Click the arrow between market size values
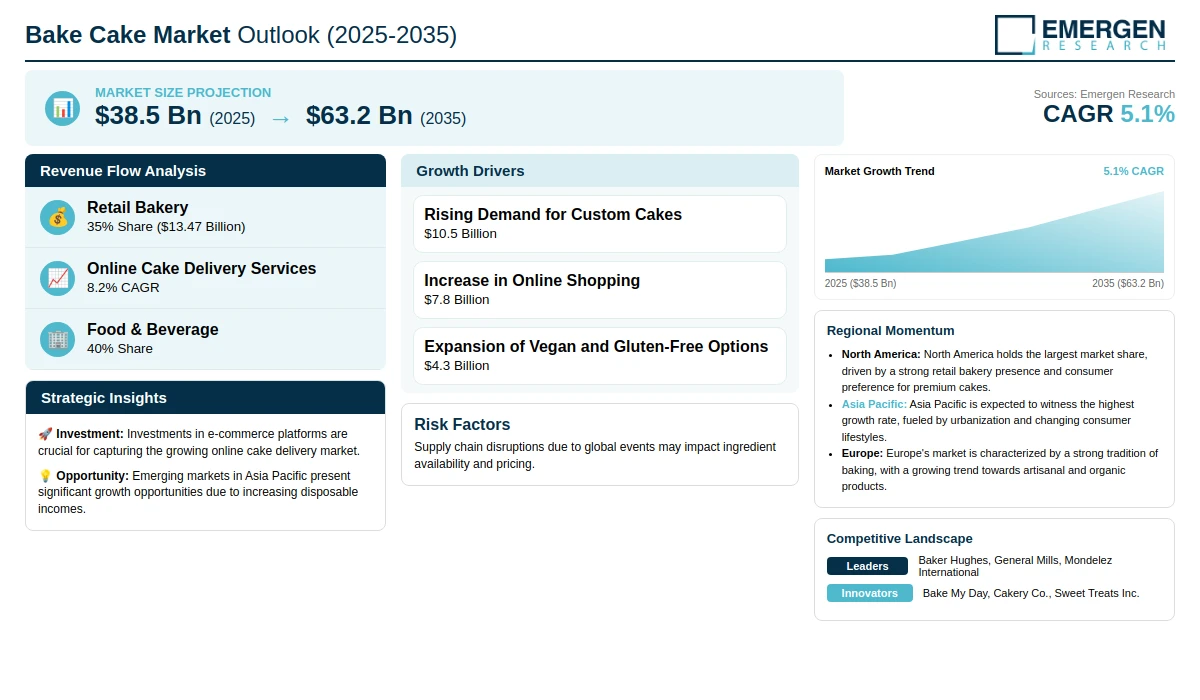 click(280, 118)
